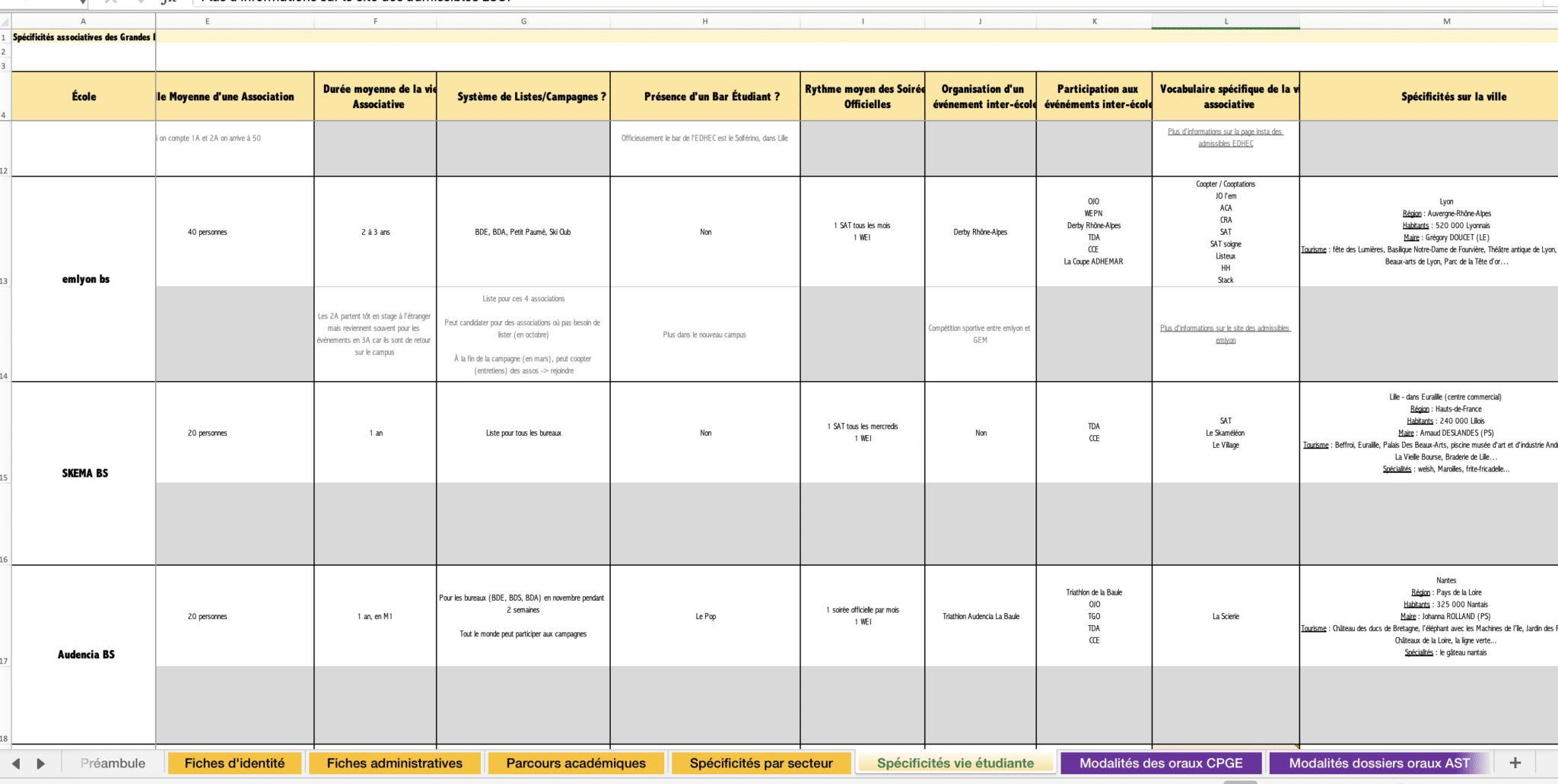Open the Fiches d'identité sheet tab
Viewport: 1558px width, 784px height.
click(234, 763)
